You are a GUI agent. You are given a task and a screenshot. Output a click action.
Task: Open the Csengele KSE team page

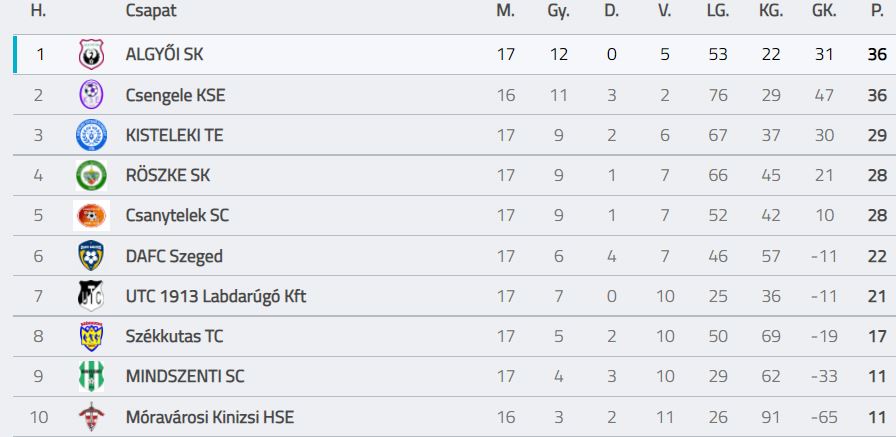click(x=175, y=95)
